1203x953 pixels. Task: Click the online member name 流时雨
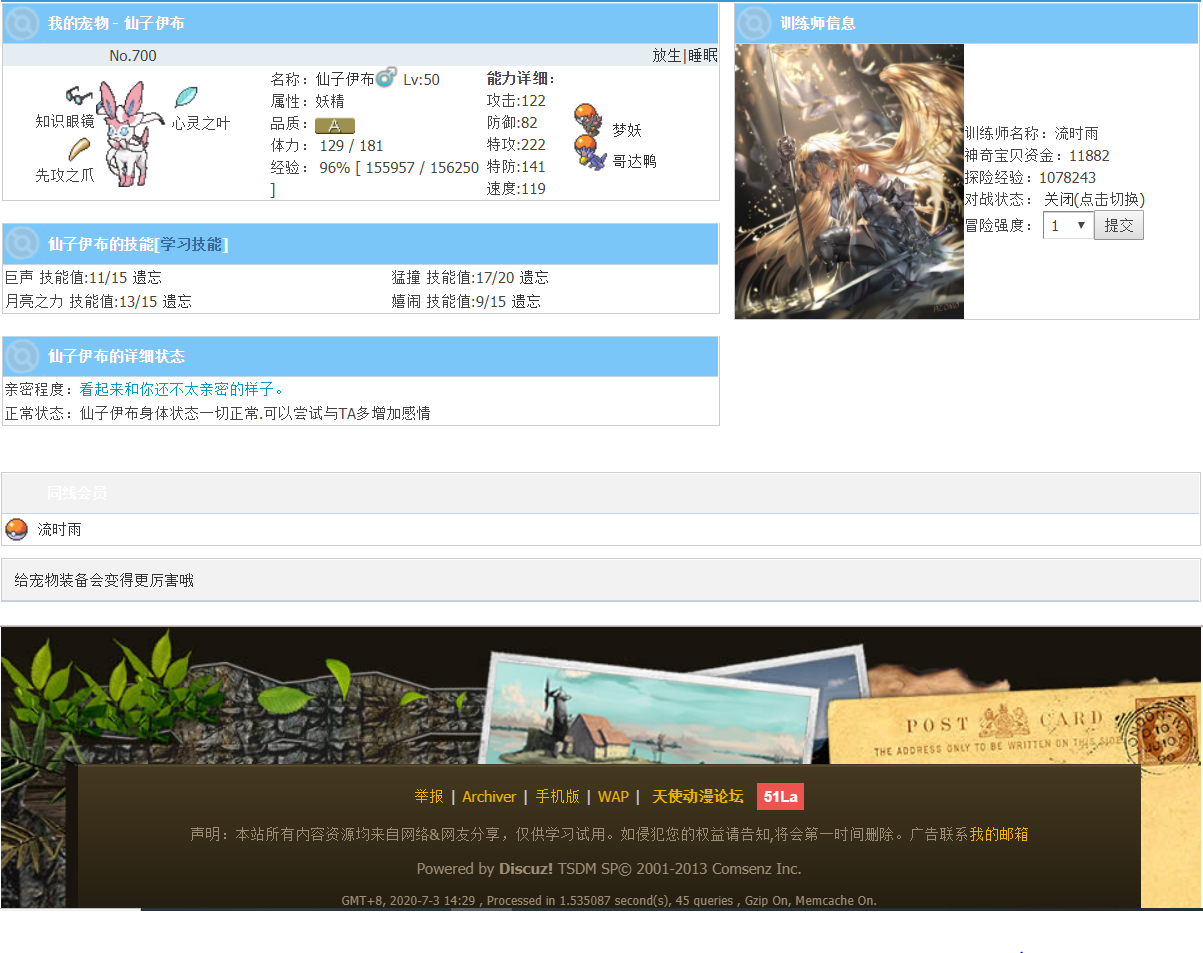tap(59, 530)
